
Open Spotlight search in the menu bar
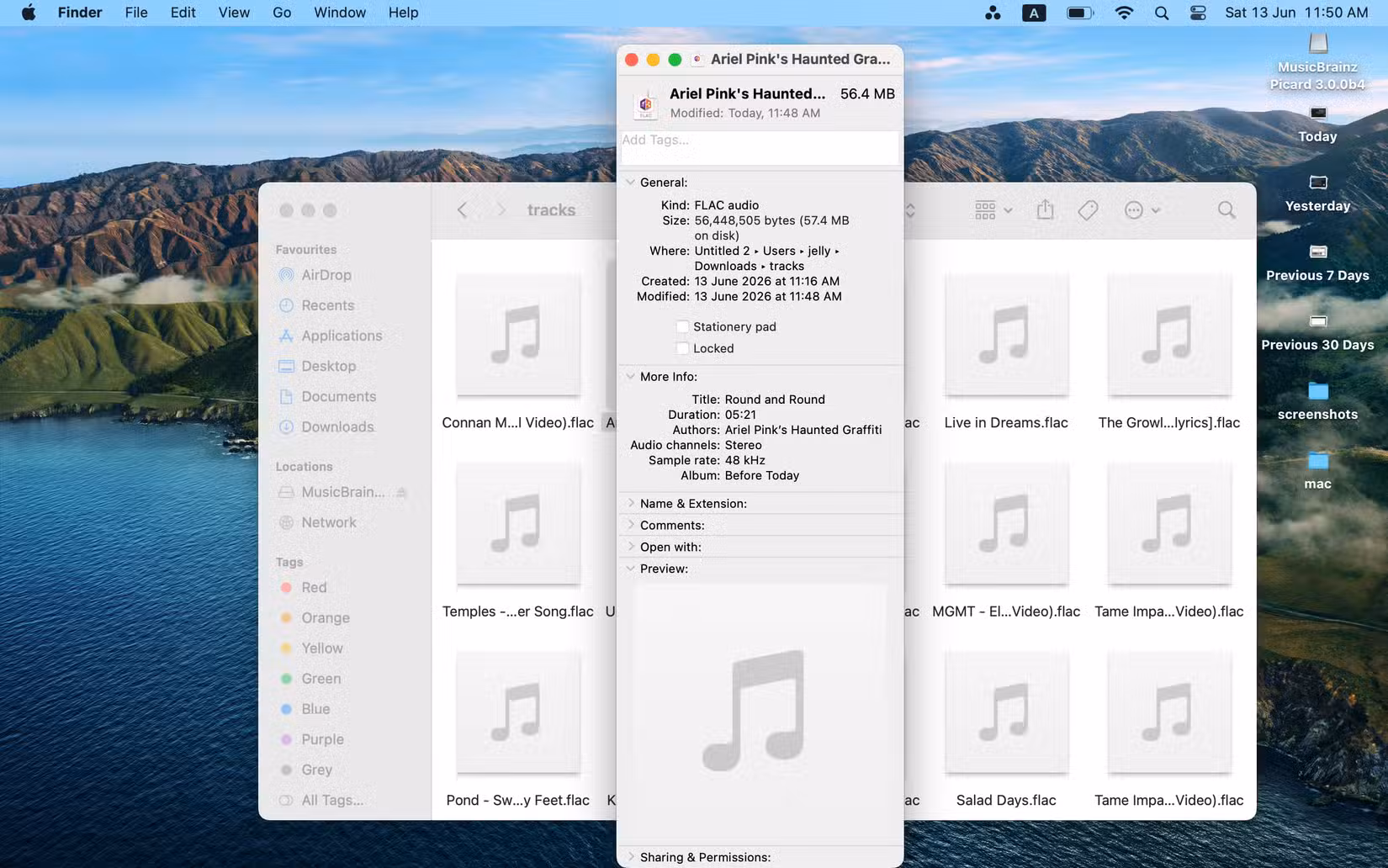[1162, 13]
